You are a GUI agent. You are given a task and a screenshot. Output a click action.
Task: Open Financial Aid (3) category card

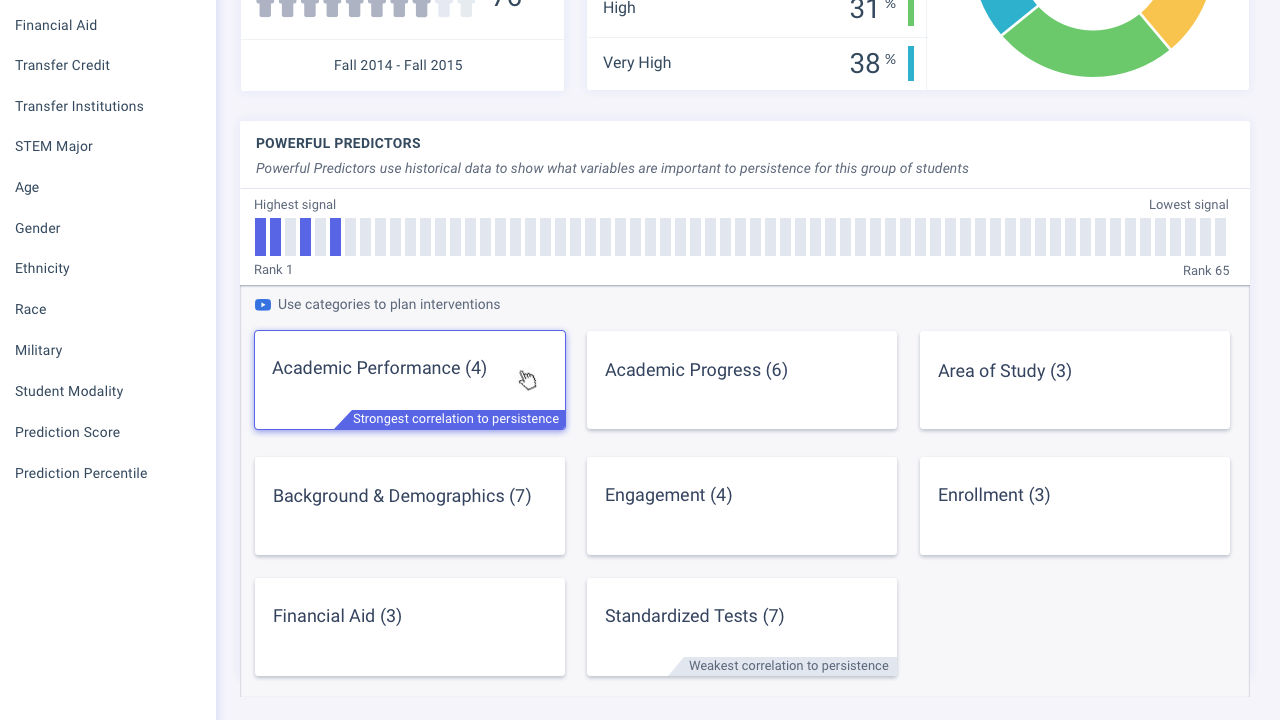pyautogui.click(x=410, y=627)
